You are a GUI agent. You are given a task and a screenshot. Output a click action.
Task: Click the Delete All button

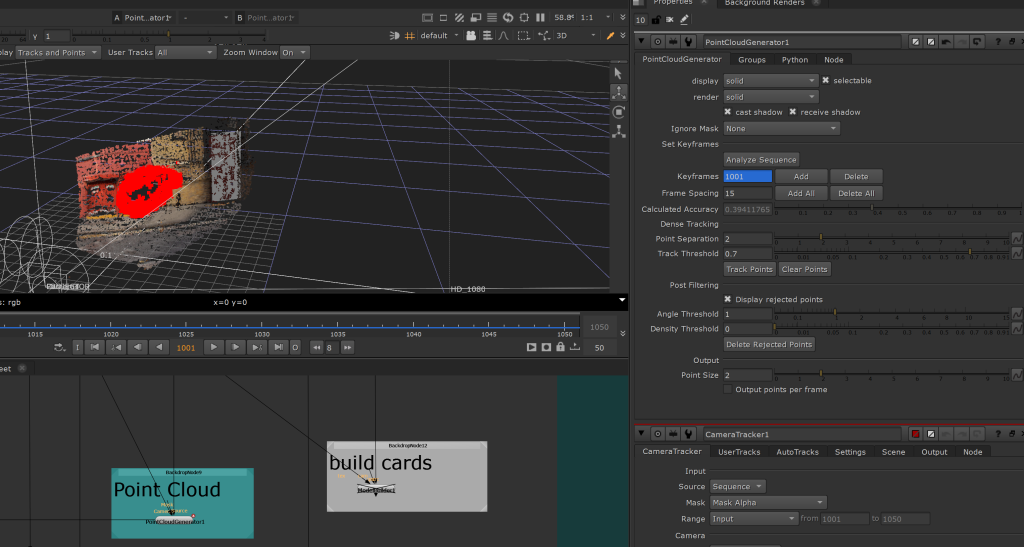(x=856, y=193)
